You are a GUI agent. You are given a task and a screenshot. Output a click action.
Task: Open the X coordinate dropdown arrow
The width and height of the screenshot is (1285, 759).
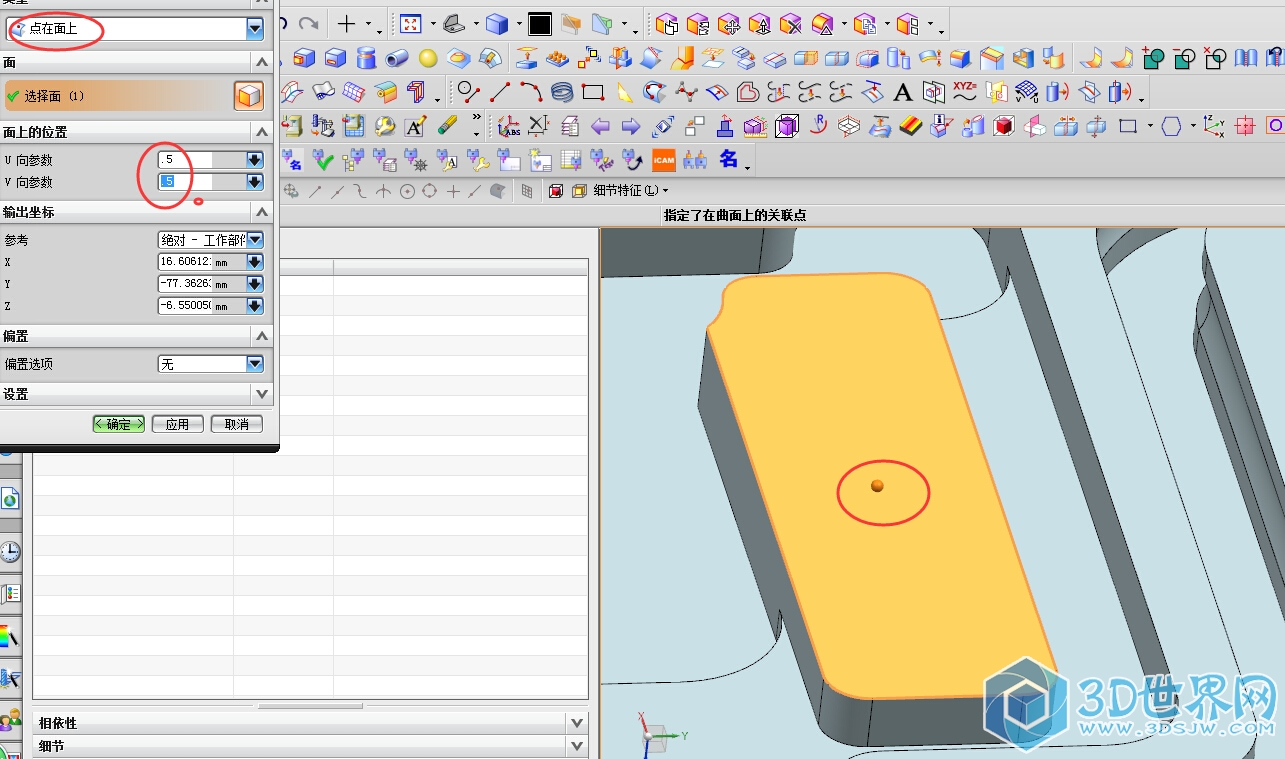255,262
